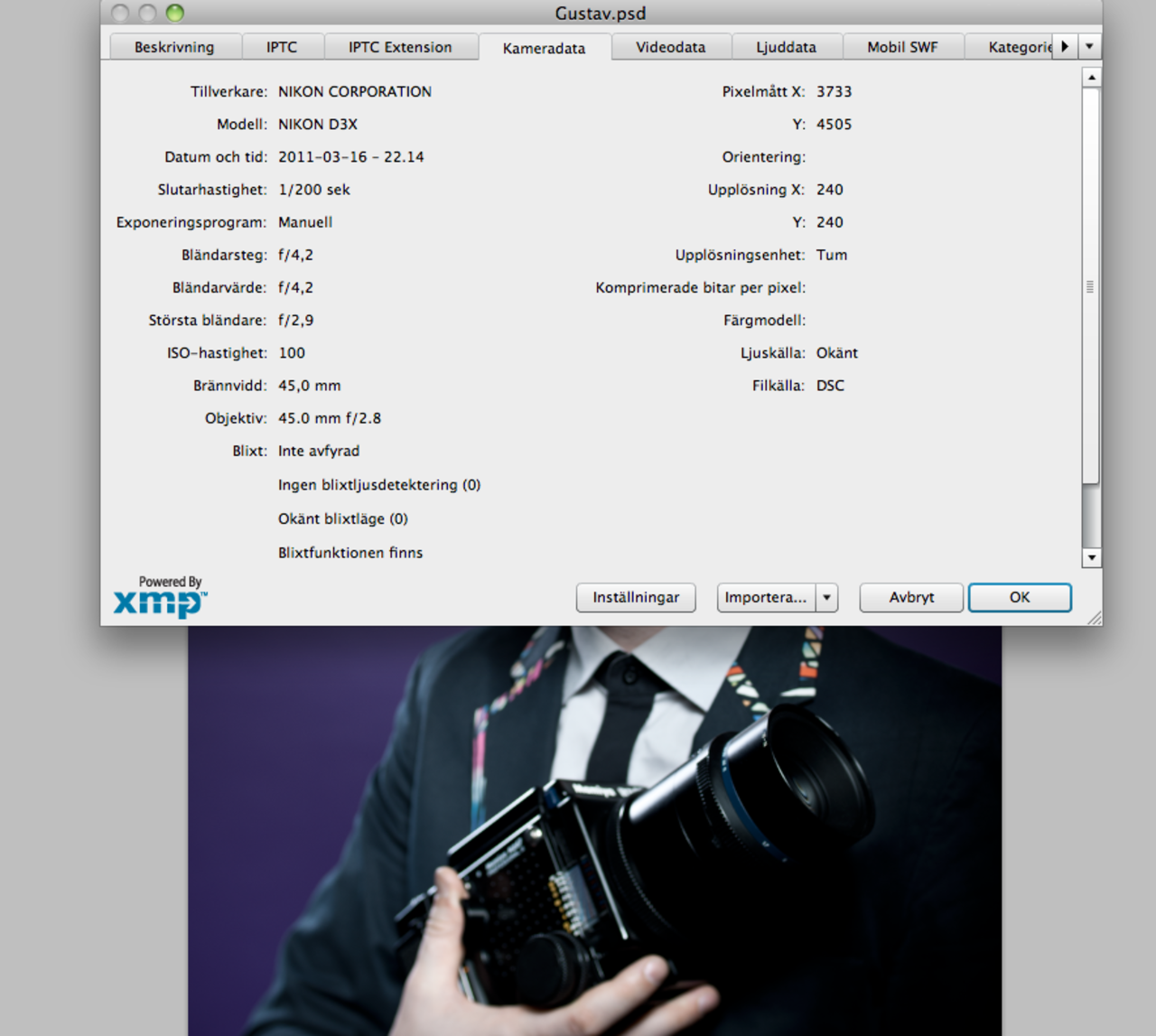
Task: Click the scrollbar down arrow
Action: (1091, 557)
